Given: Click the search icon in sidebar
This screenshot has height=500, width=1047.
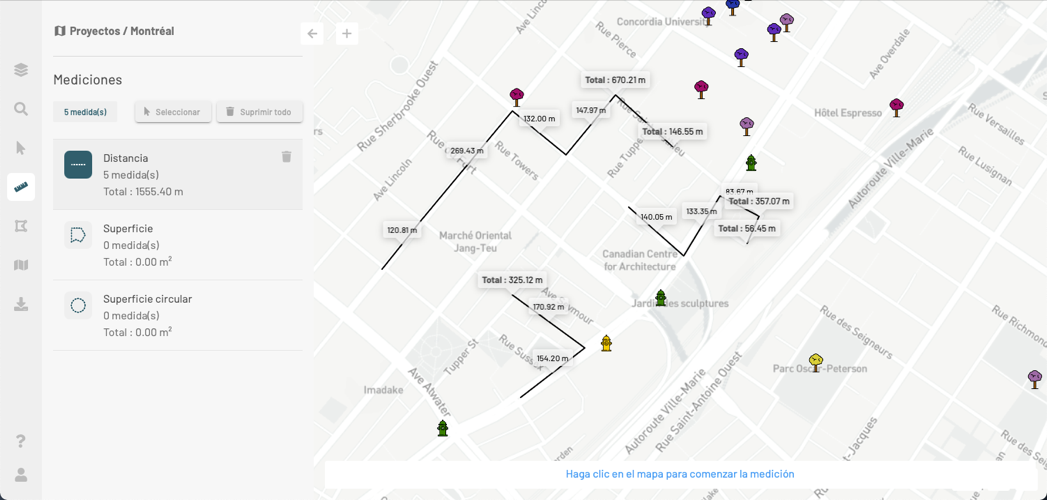Looking at the screenshot, I should (x=21, y=109).
